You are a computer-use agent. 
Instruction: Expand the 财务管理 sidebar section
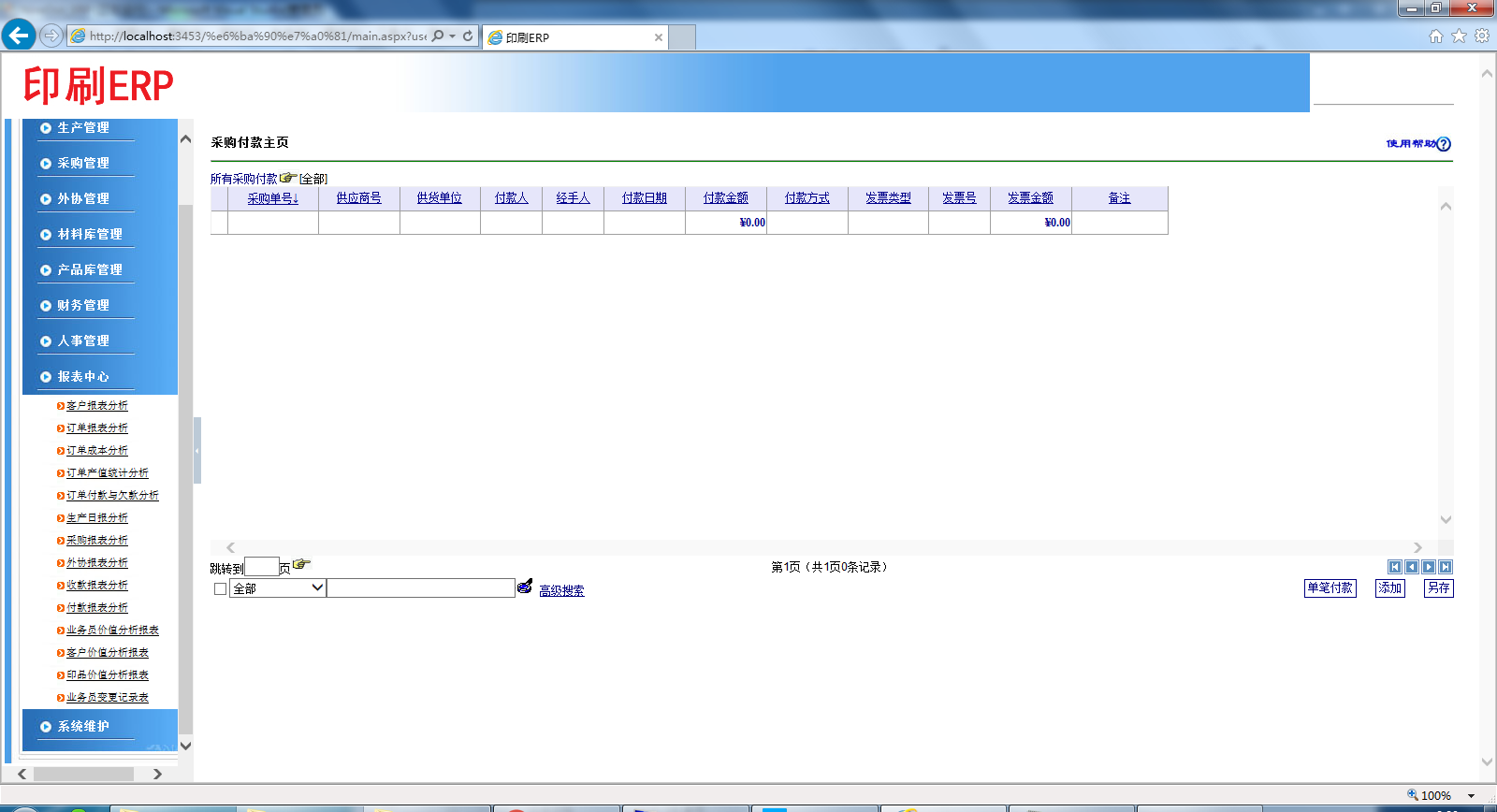click(83, 306)
